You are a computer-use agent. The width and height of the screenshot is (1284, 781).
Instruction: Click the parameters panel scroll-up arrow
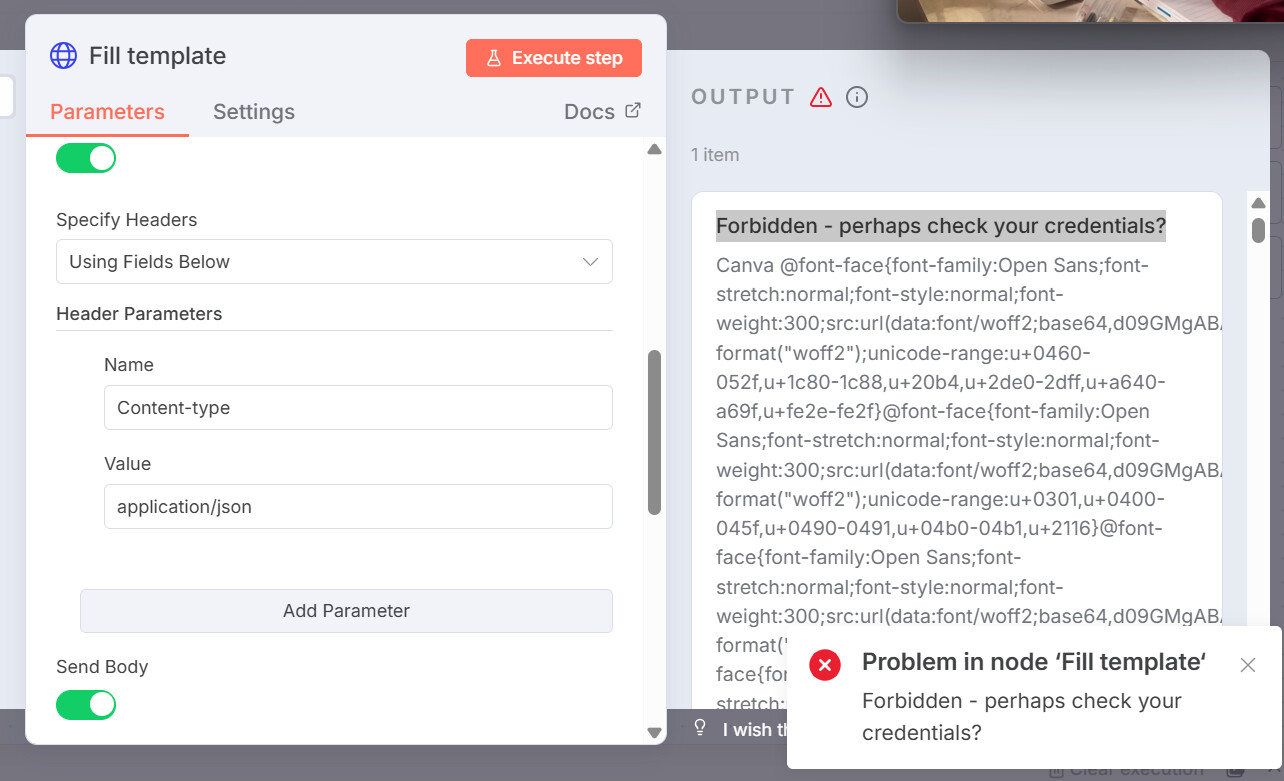pyautogui.click(x=654, y=150)
